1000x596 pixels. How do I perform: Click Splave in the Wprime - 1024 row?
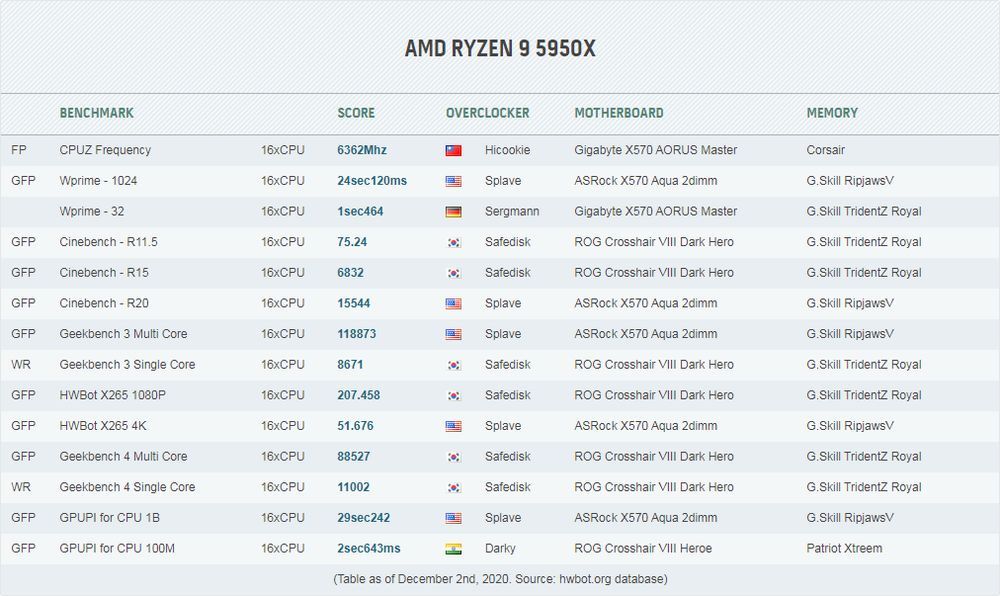tap(503, 180)
